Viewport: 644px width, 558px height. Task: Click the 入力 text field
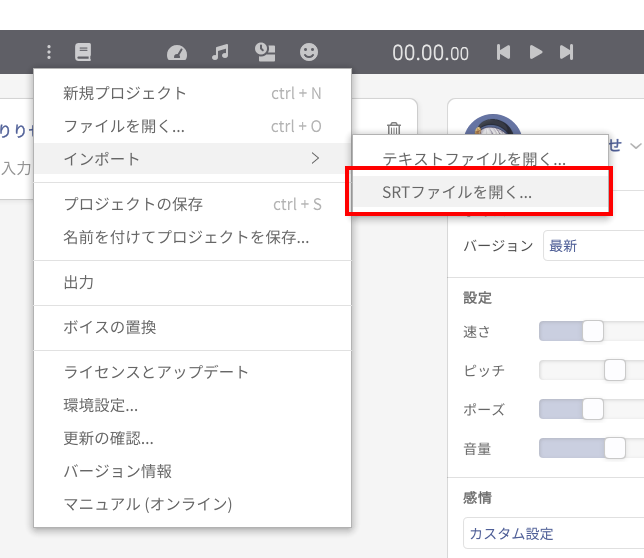(x=16, y=168)
